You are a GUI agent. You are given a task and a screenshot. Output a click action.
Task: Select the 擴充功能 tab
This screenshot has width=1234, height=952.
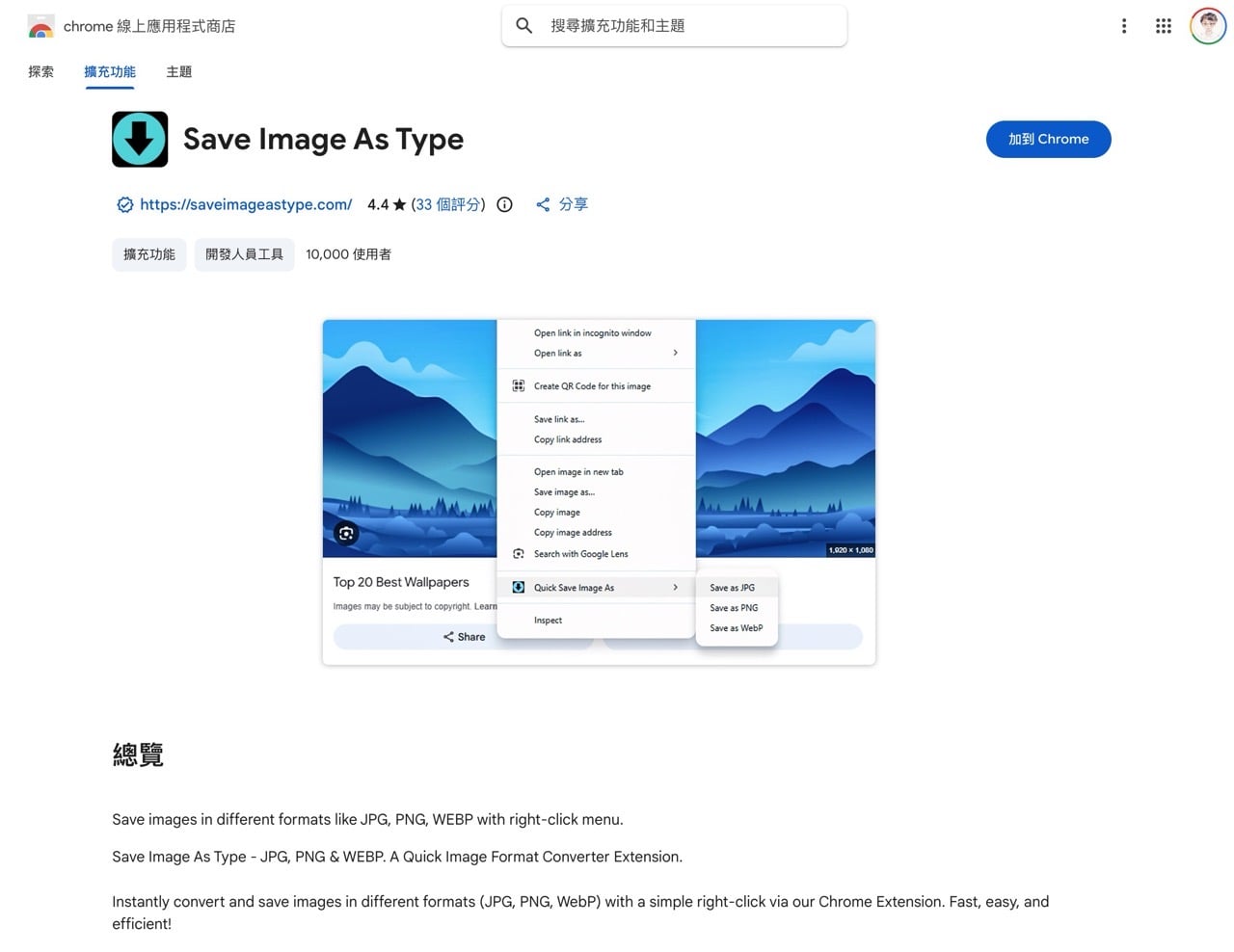pyautogui.click(x=109, y=71)
